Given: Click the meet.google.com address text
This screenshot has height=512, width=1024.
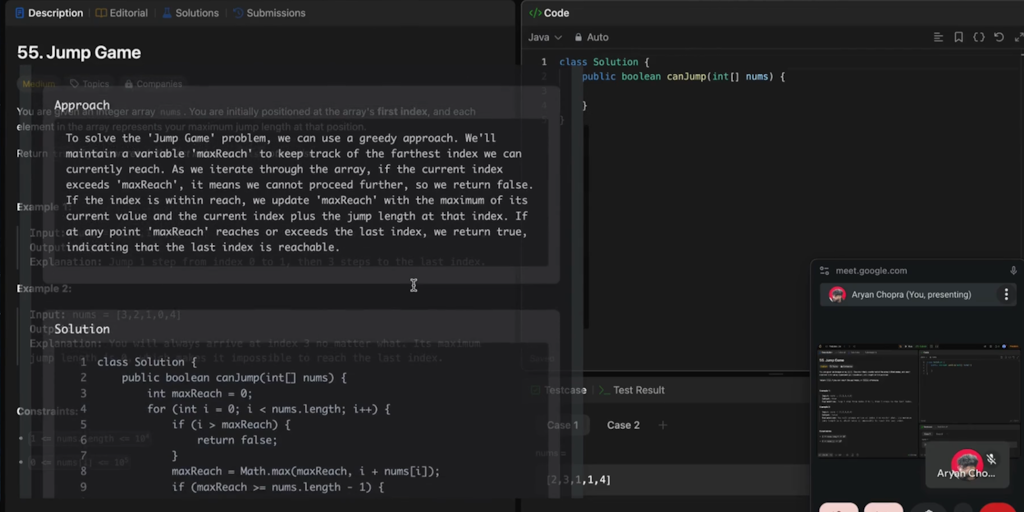Looking at the screenshot, I should click(x=871, y=270).
